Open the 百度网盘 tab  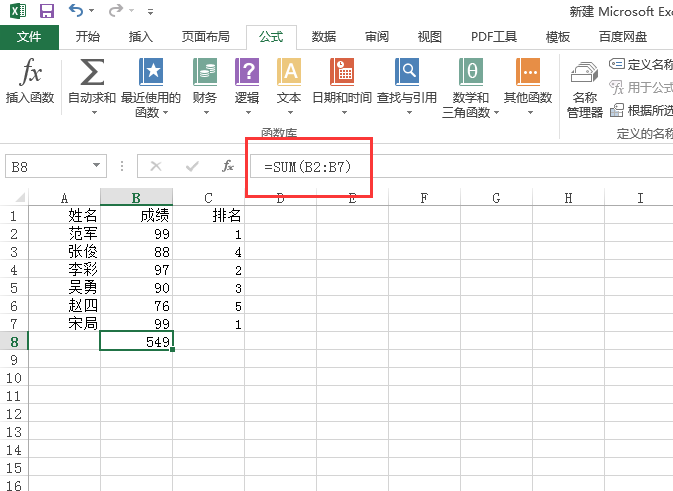(623, 37)
